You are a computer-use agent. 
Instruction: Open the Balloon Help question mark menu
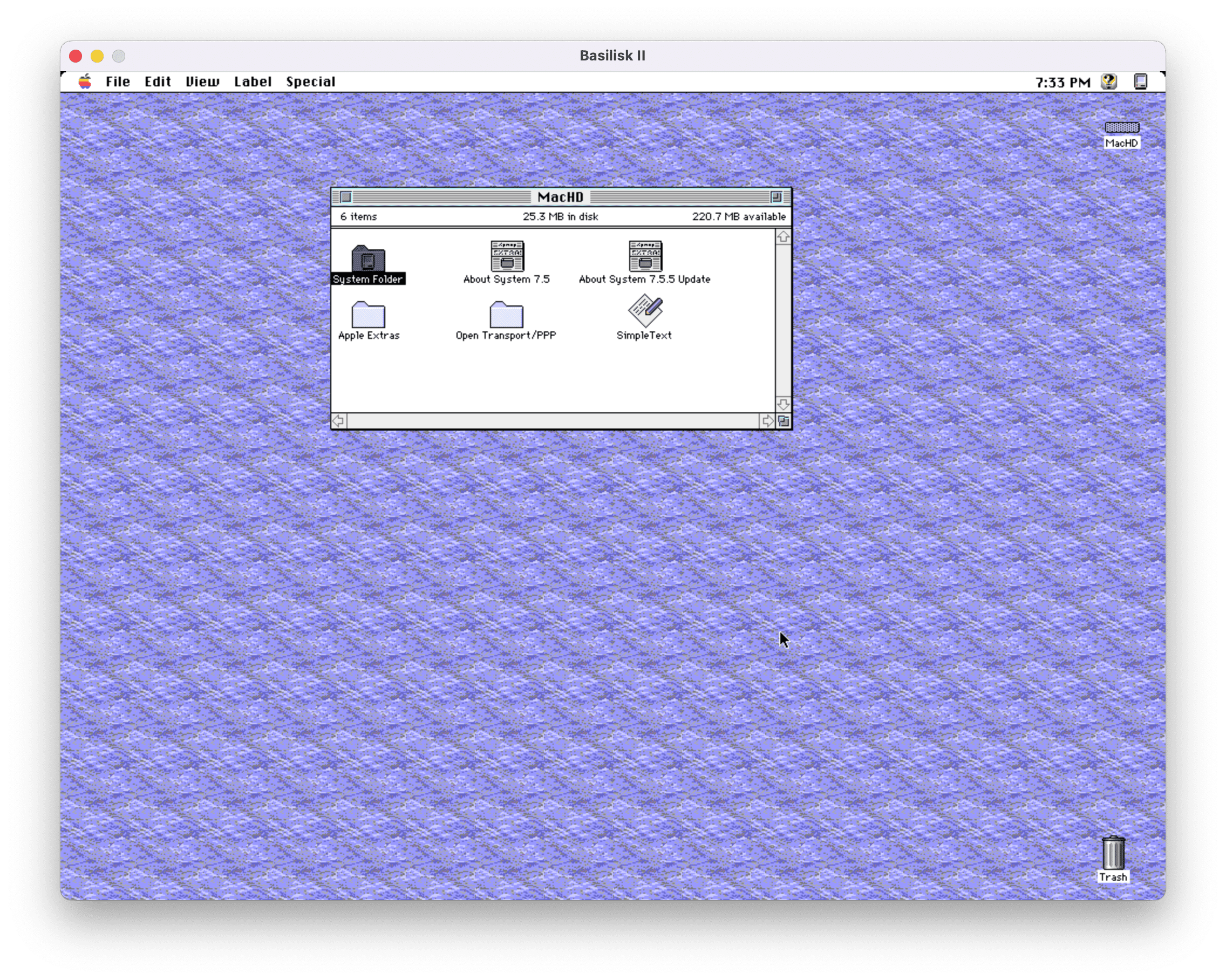[x=1108, y=82]
